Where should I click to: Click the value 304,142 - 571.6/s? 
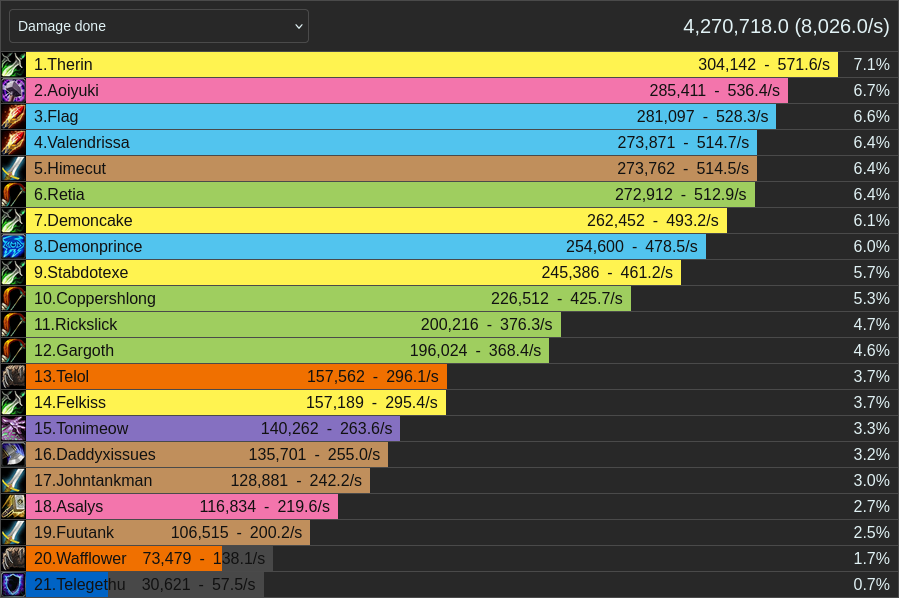764,65
